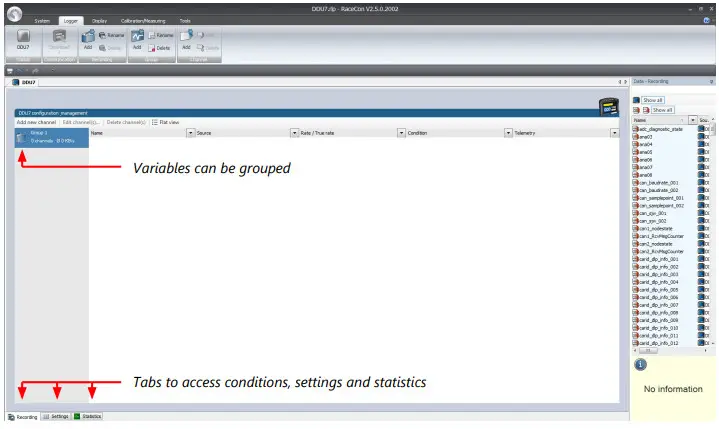Select ana03 in data list
Screen dimensions: 719x429
click(x=646, y=137)
